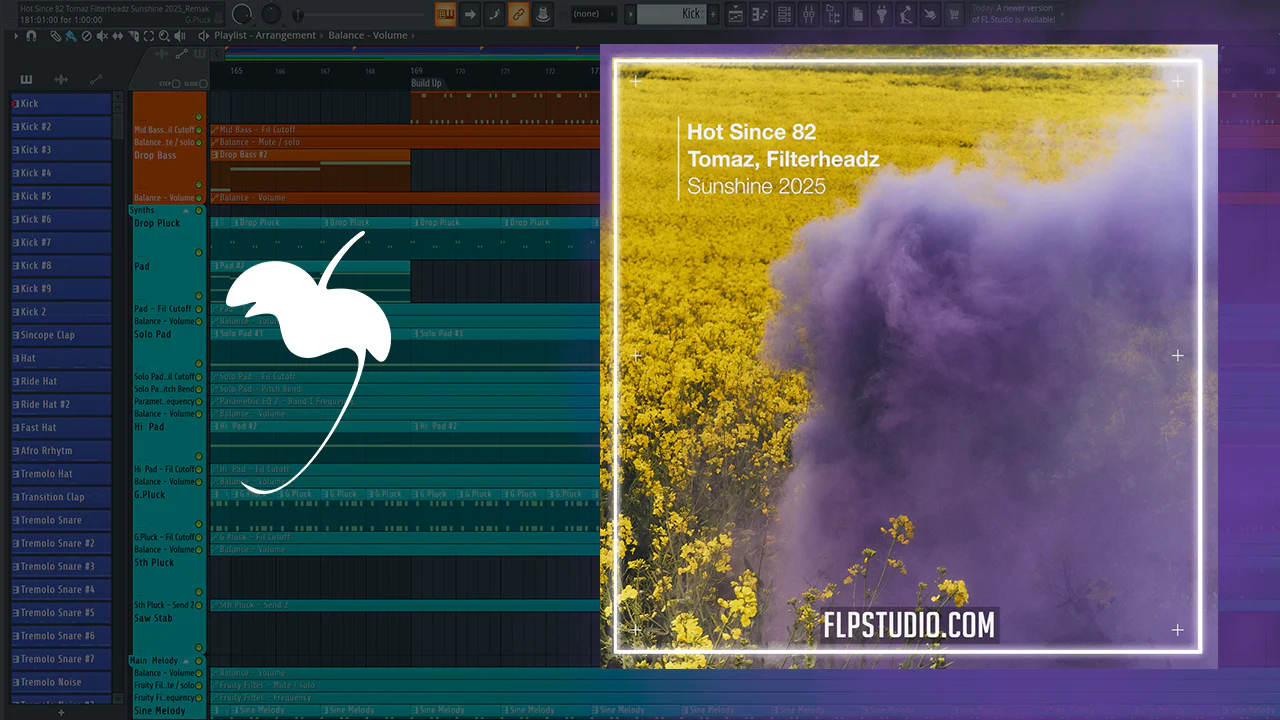1280x720 pixels.
Task: Toggle the STEP editing checkbox
Action: (177, 84)
